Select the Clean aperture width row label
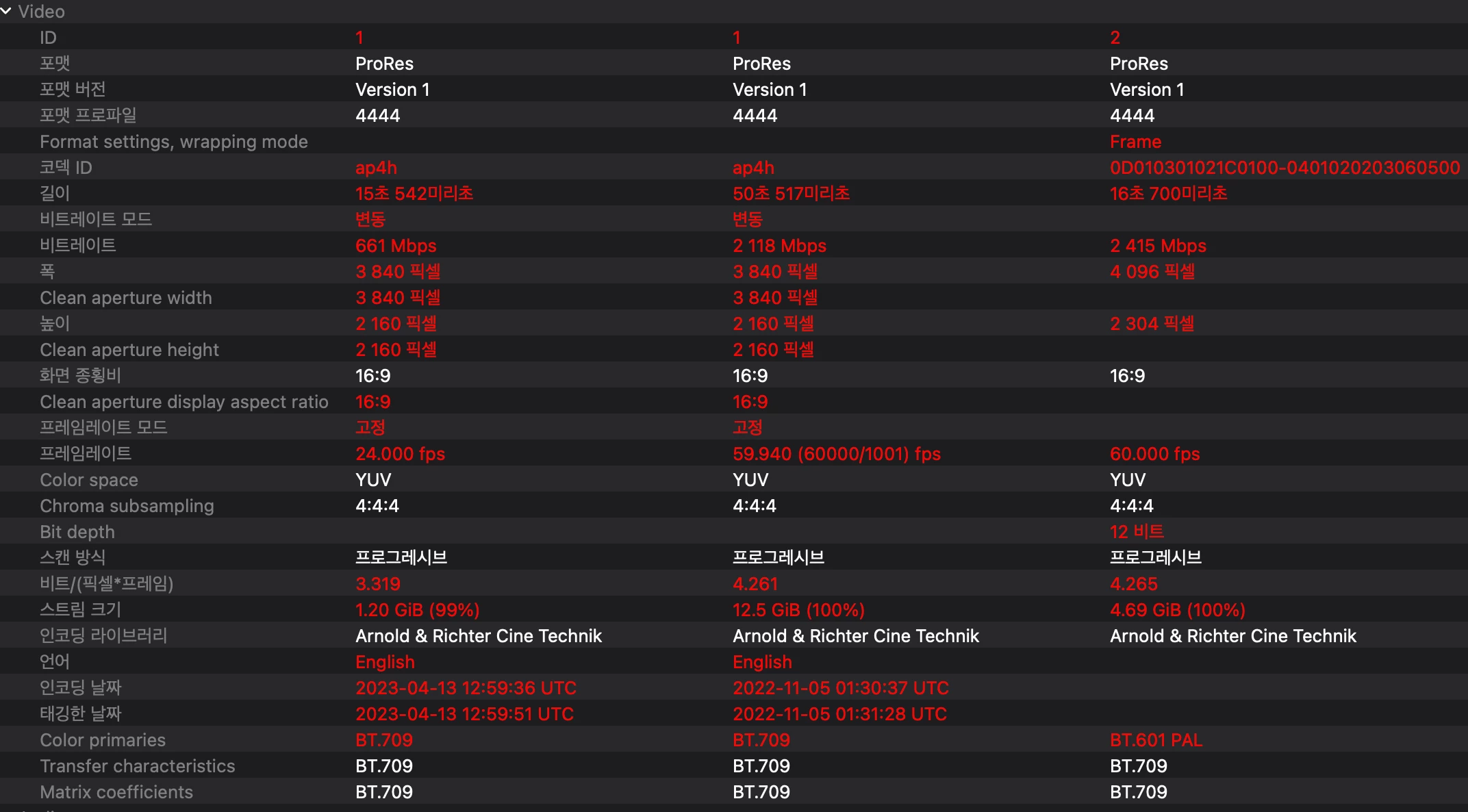 pyautogui.click(x=125, y=298)
